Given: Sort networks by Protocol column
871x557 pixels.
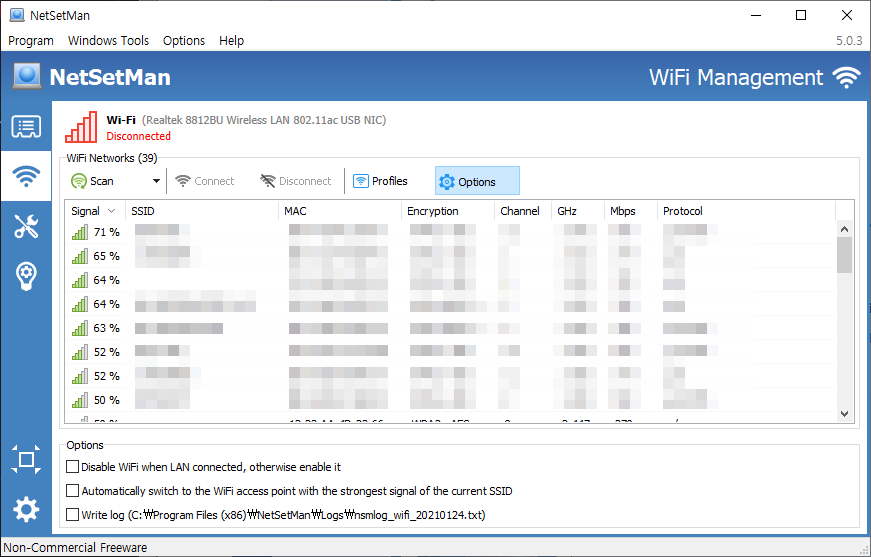Looking at the screenshot, I should (x=746, y=211).
